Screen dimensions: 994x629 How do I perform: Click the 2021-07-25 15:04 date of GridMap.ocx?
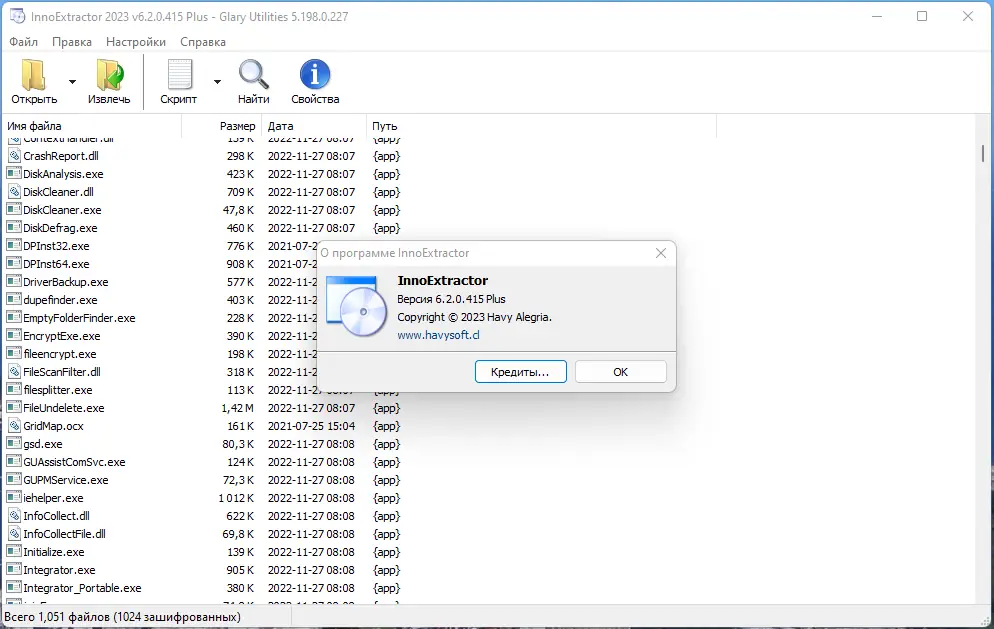click(x=311, y=426)
